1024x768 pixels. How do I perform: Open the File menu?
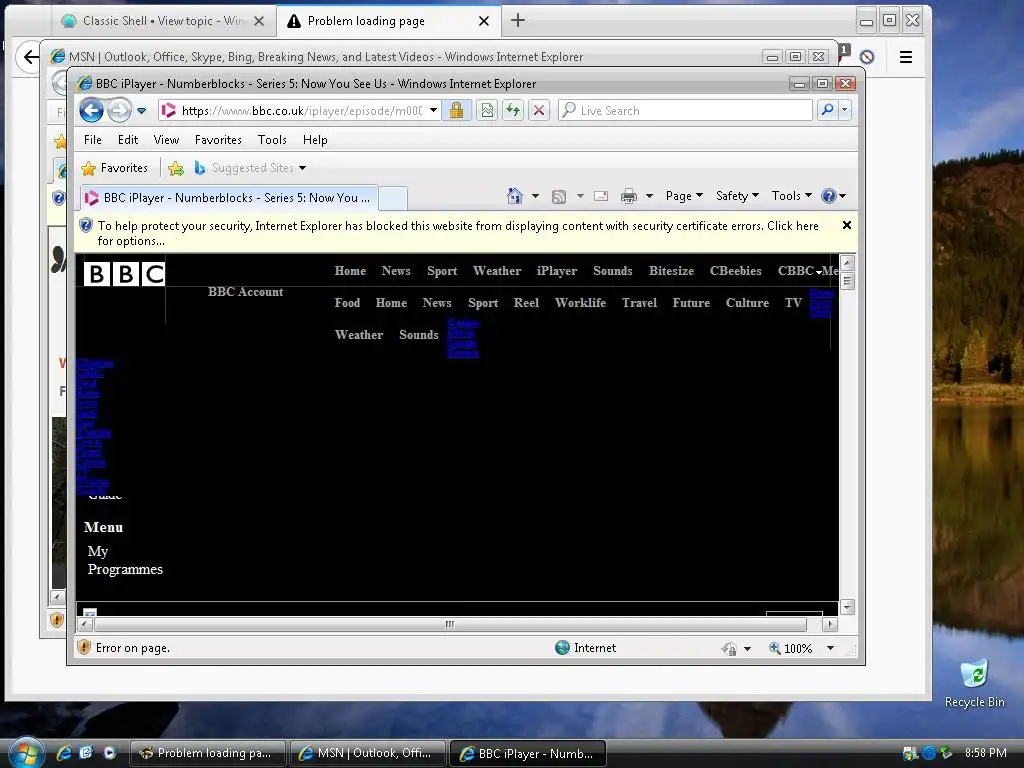[x=93, y=140]
